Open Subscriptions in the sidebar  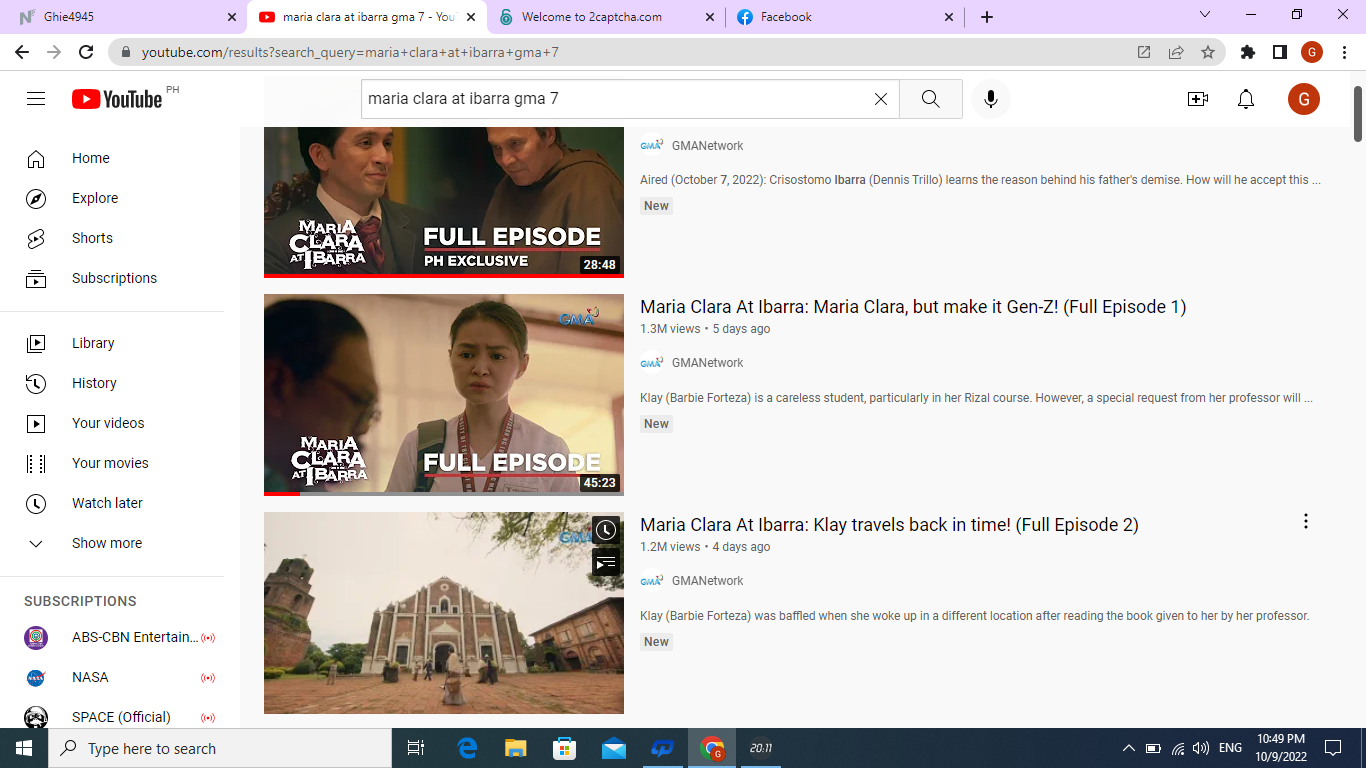(x=112, y=278)
